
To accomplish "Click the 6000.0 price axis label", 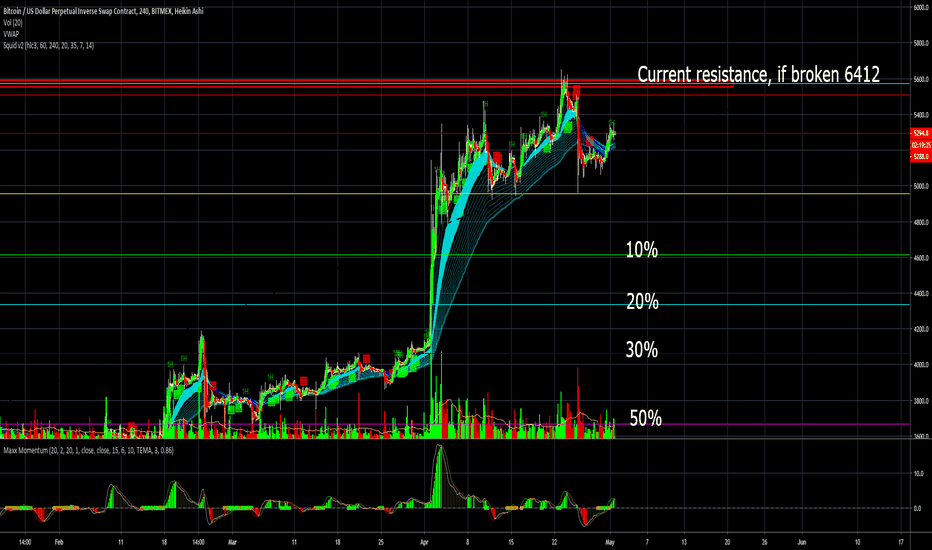I will tap(921, 7).
